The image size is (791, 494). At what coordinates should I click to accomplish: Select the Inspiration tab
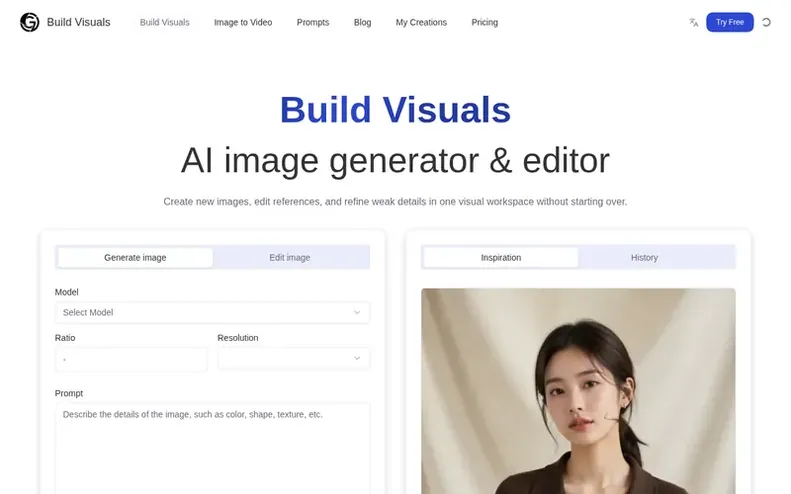point(500,257)
